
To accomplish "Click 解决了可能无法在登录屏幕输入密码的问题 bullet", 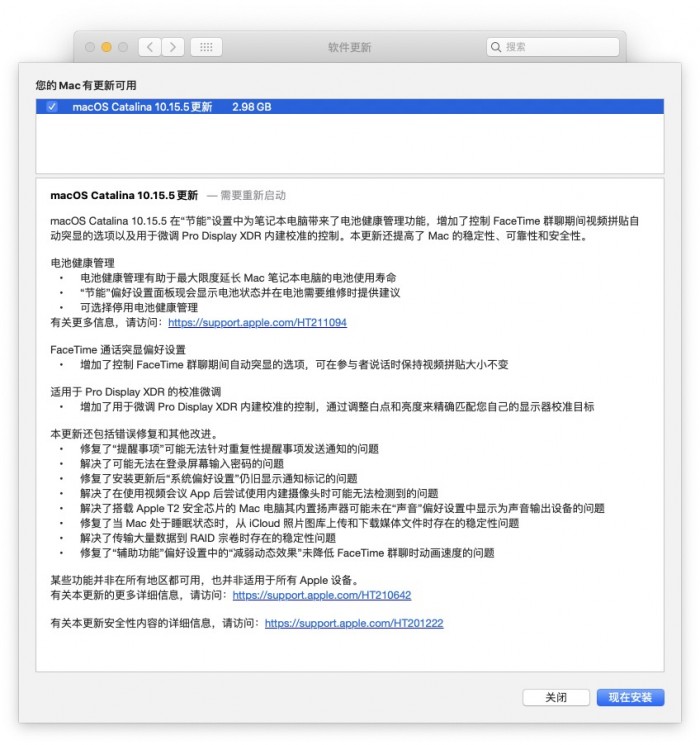I will 182,464.
